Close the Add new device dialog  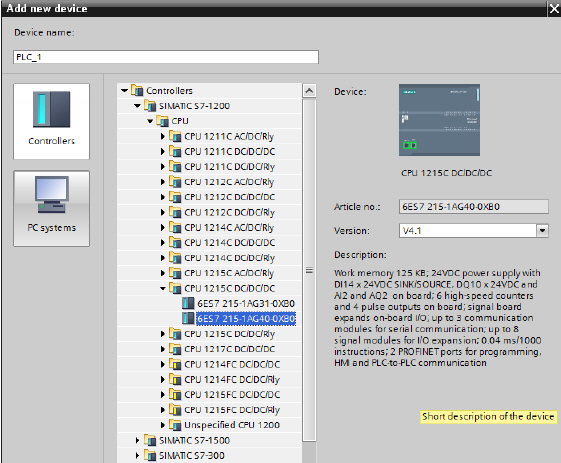coord(554,9)
